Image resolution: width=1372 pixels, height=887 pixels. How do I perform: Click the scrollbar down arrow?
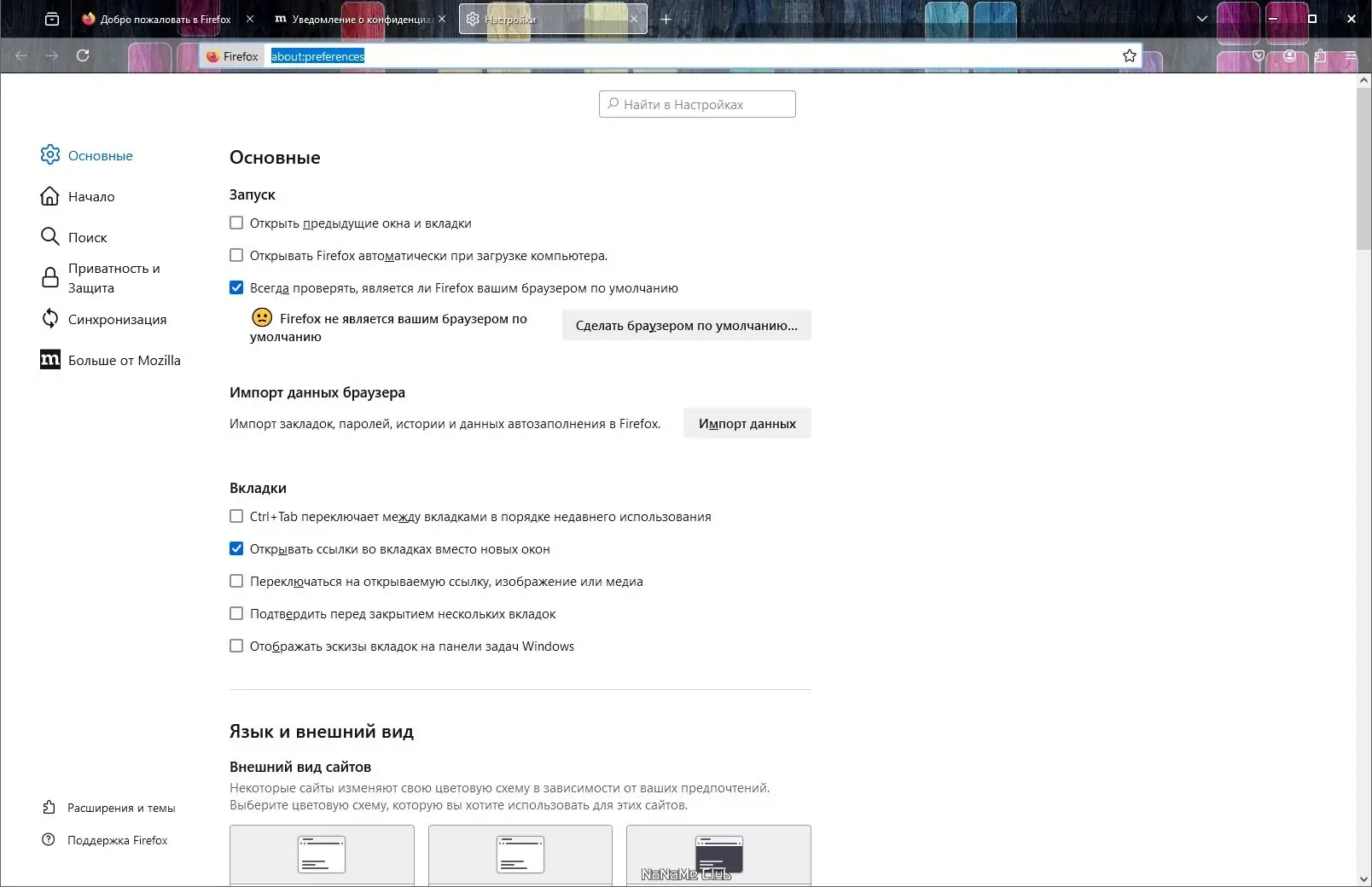point(1363,878)
